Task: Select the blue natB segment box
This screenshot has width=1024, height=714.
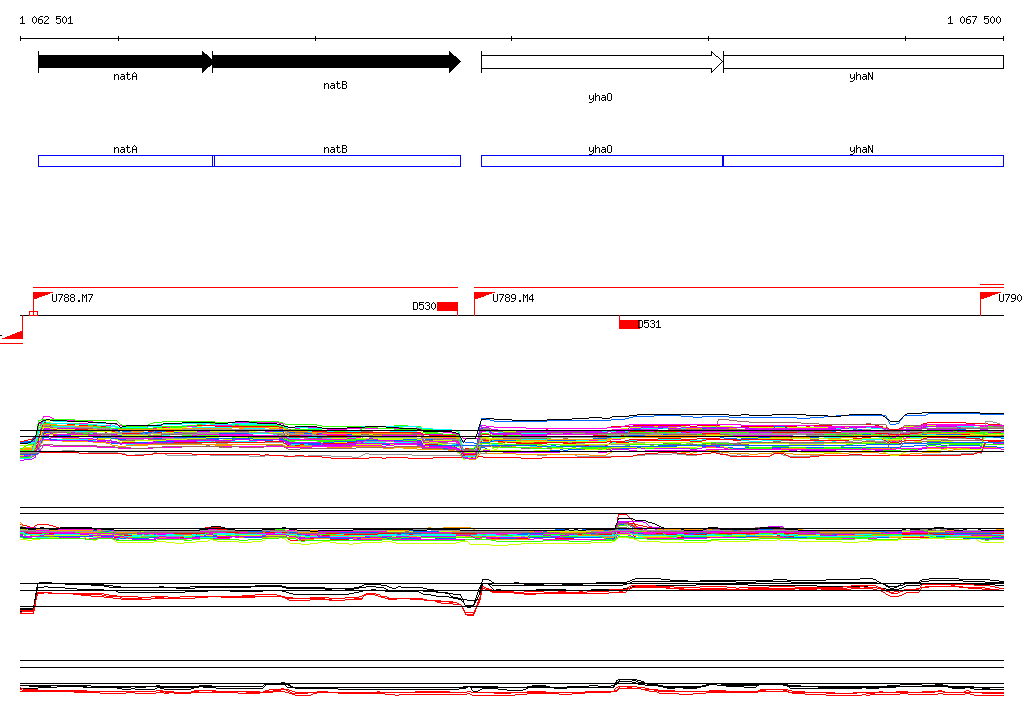Action: [x=337, y=161]
